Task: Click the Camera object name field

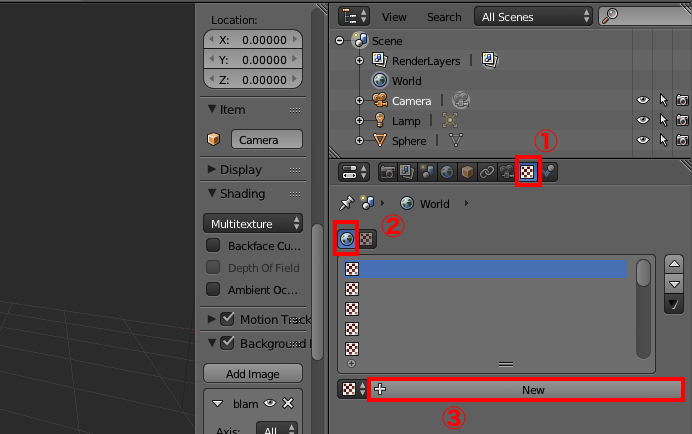Action: pos(267,140)
